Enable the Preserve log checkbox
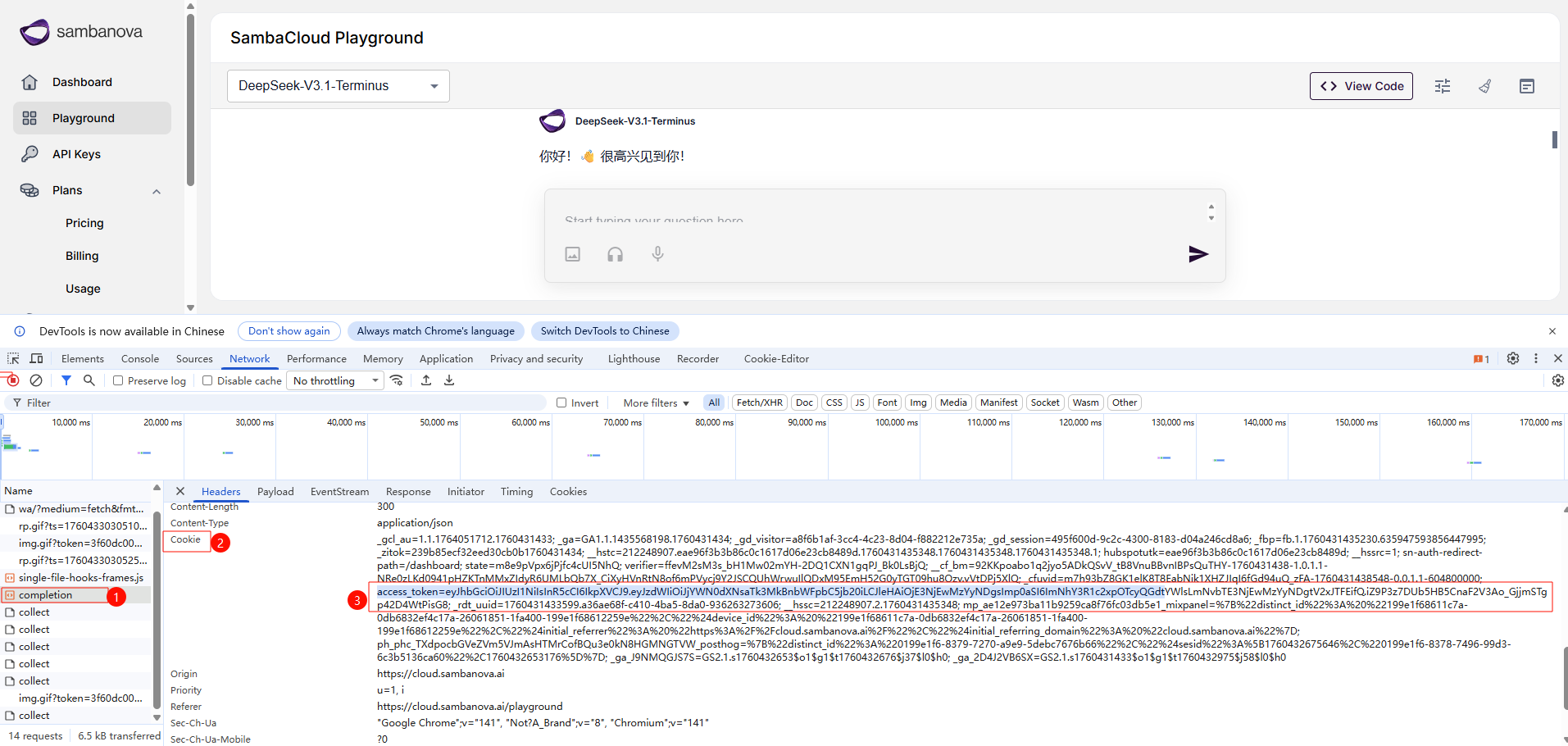Image resolution: width=1568 pixels, height=746 pixels. (x=118, y=380)
